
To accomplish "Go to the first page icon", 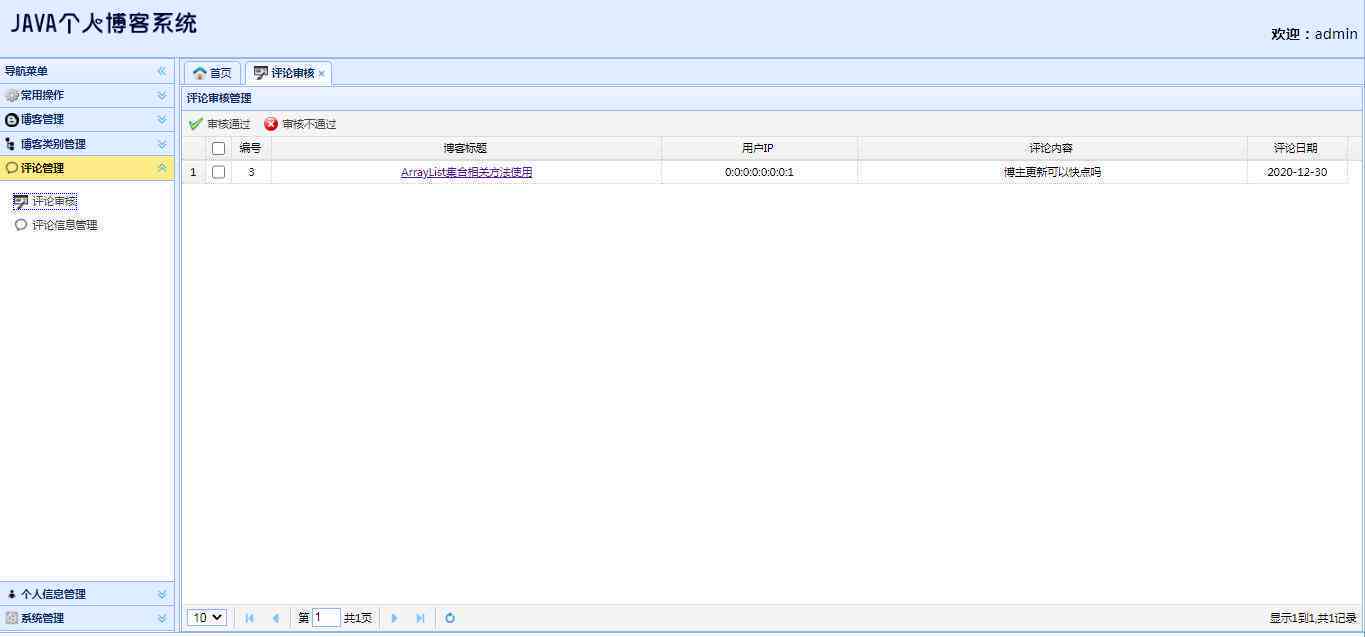I will pyautogui.click(x=250, y=618).
